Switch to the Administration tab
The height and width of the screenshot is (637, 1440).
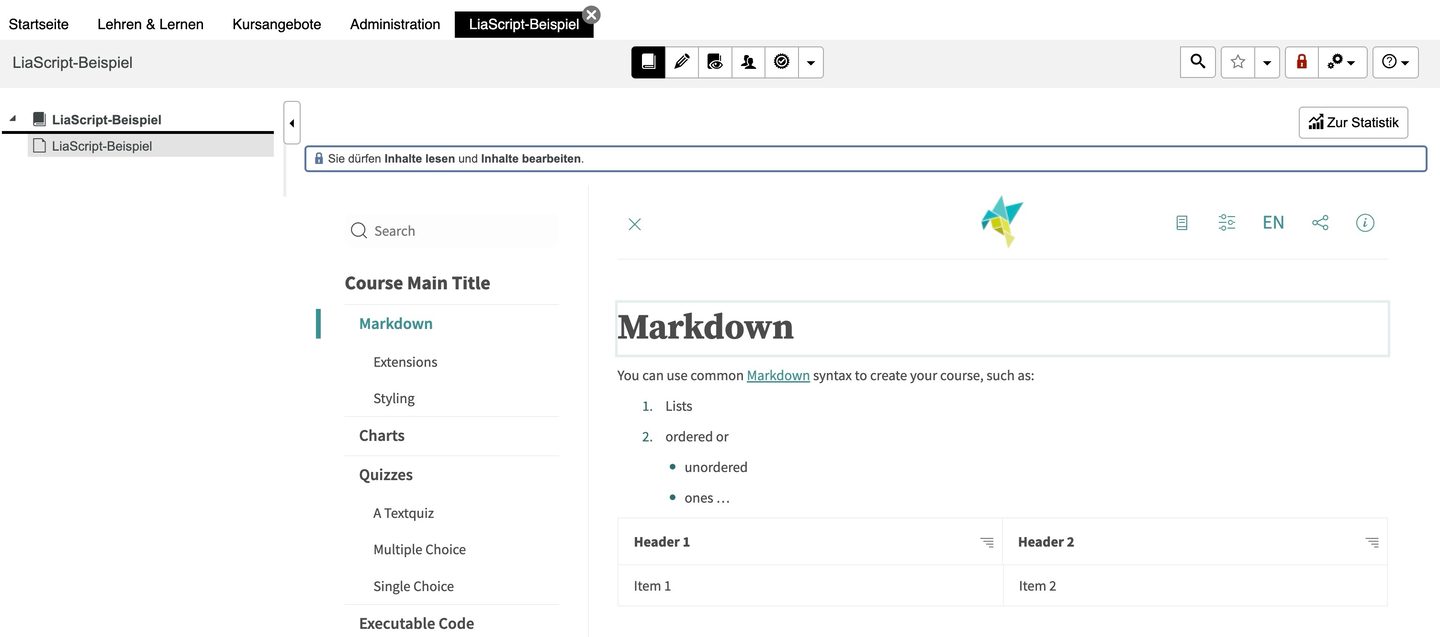coord(395,24)
